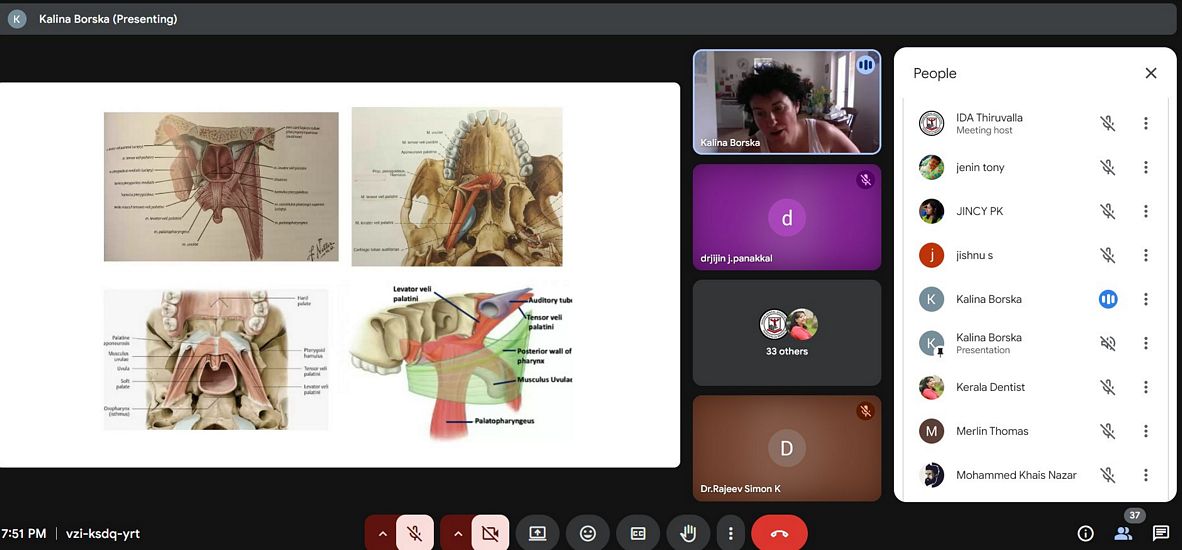Open more actions for Kalina Borska Presentation
The image size is (1182, 550).
click(x=1146, y=343)
